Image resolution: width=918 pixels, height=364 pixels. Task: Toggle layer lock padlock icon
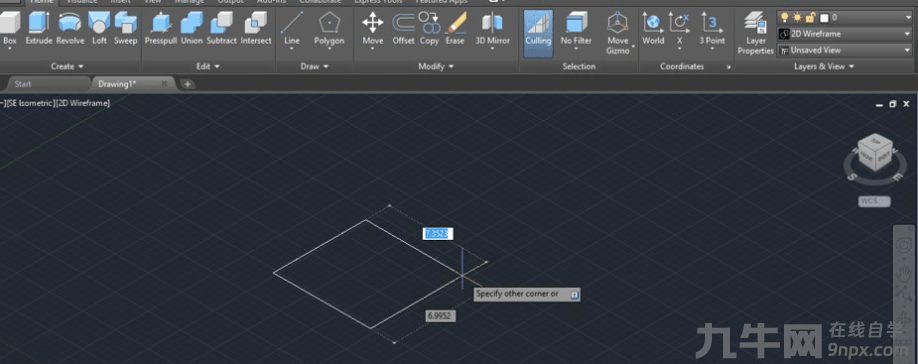810,18
